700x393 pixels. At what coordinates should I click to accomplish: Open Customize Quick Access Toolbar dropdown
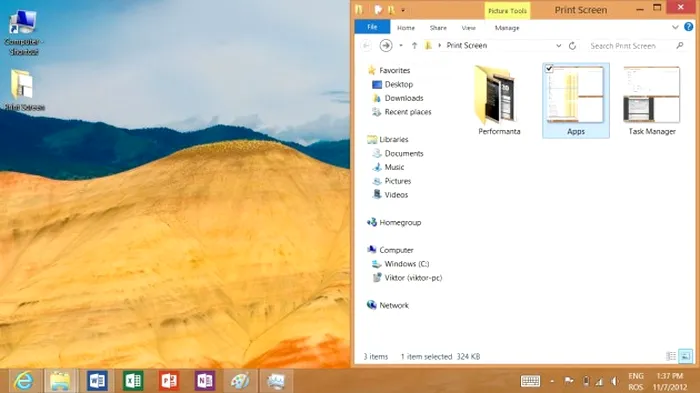coord(403,10)
